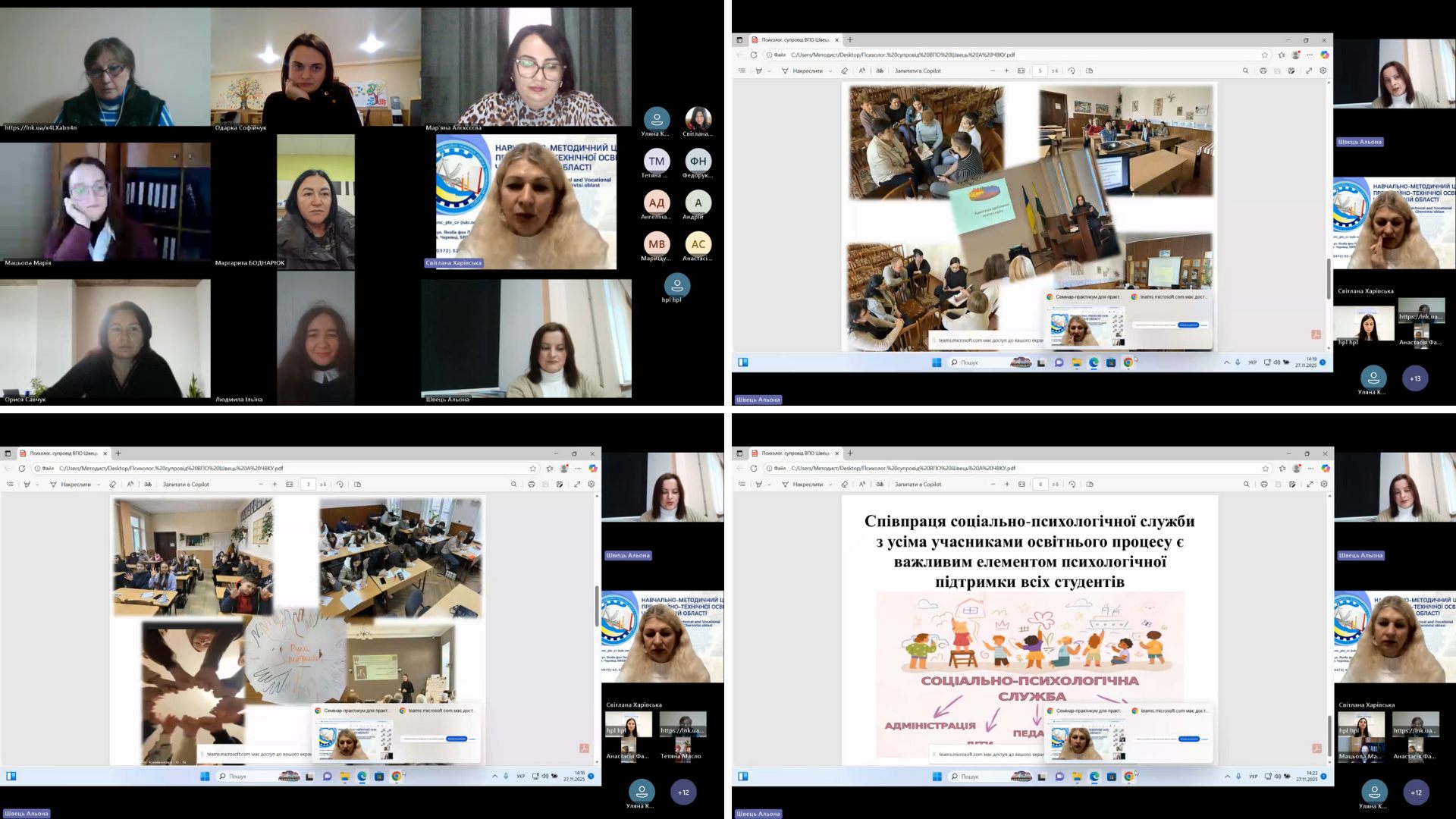
Task: Click Запитати в Copilot in page 6 viewer
Action: coord(918,484)
